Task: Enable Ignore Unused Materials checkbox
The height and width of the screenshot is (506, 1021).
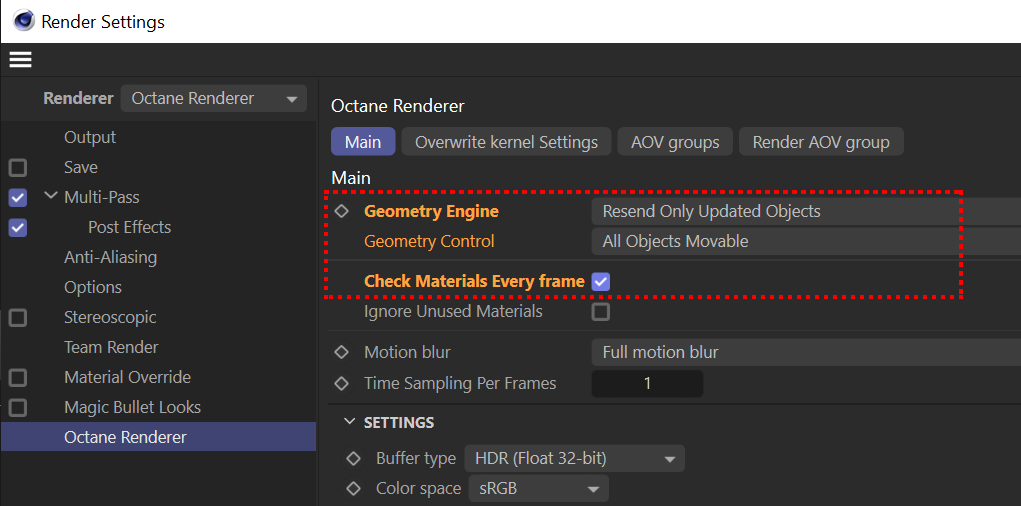Action: [600, 312]
